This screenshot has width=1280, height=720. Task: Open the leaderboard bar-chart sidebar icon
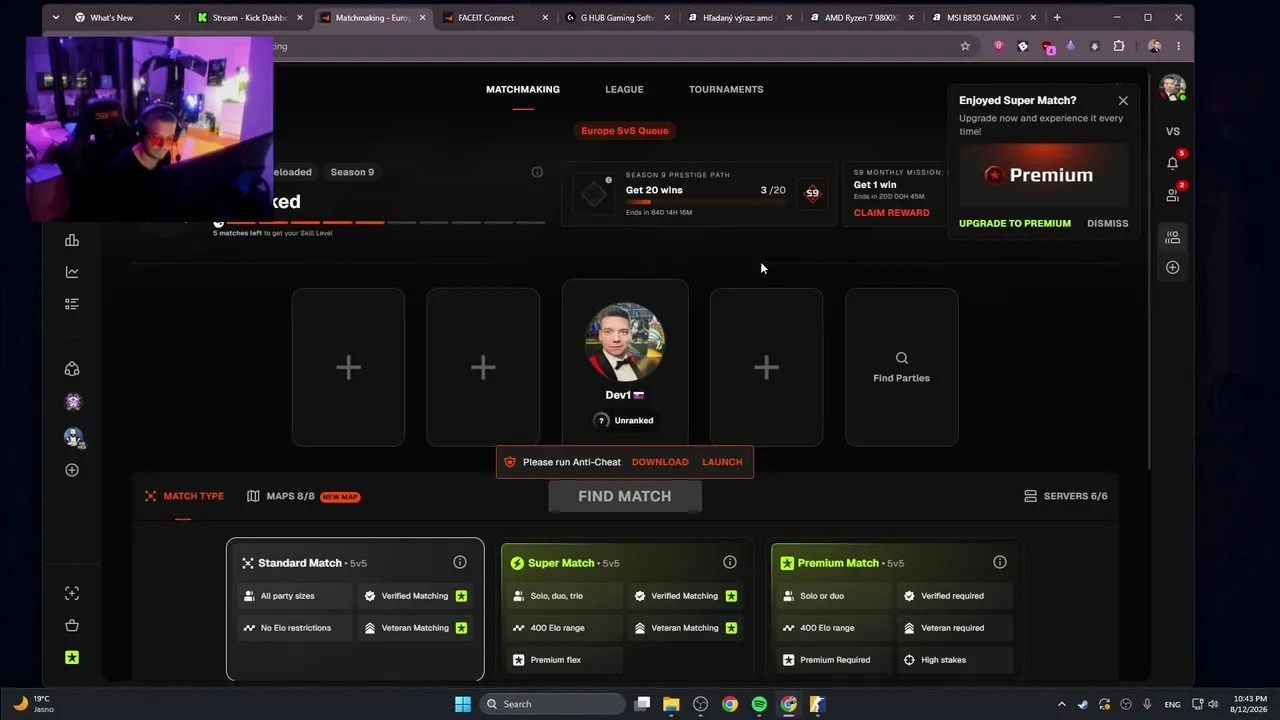point(72,240)
